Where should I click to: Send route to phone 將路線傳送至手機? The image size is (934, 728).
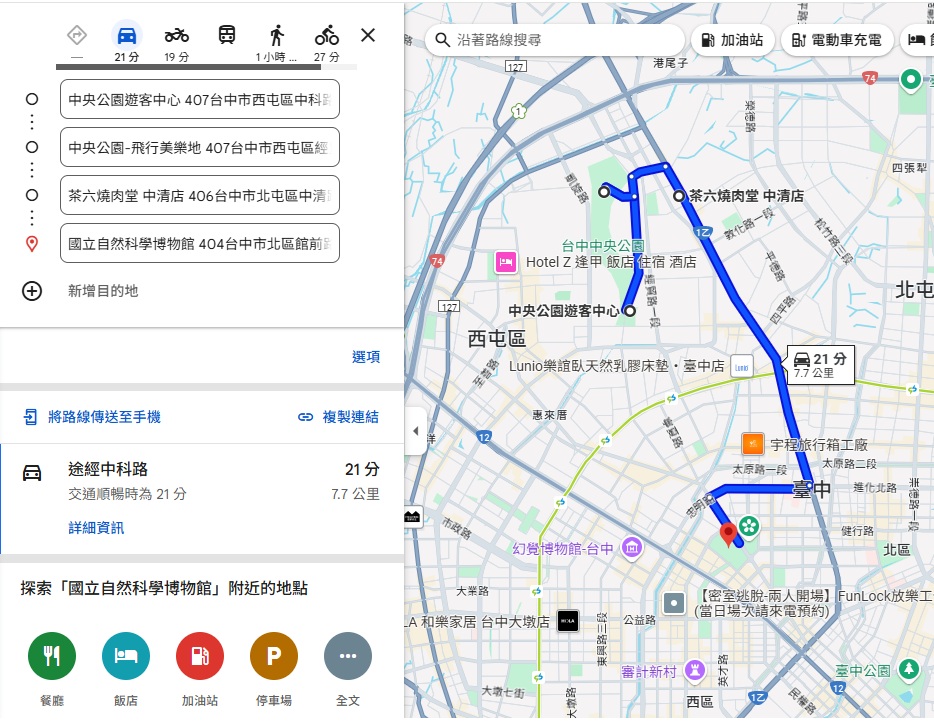[x=92, y=416]
